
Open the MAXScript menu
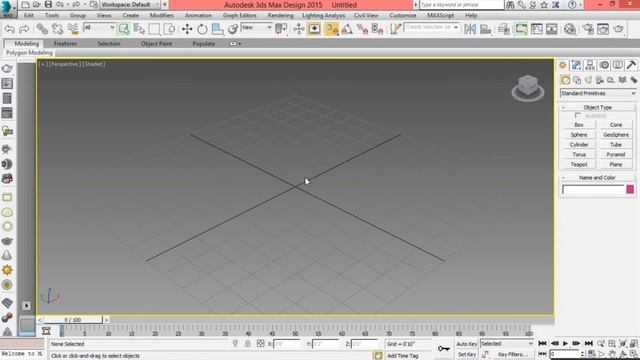tap(440, 16)
